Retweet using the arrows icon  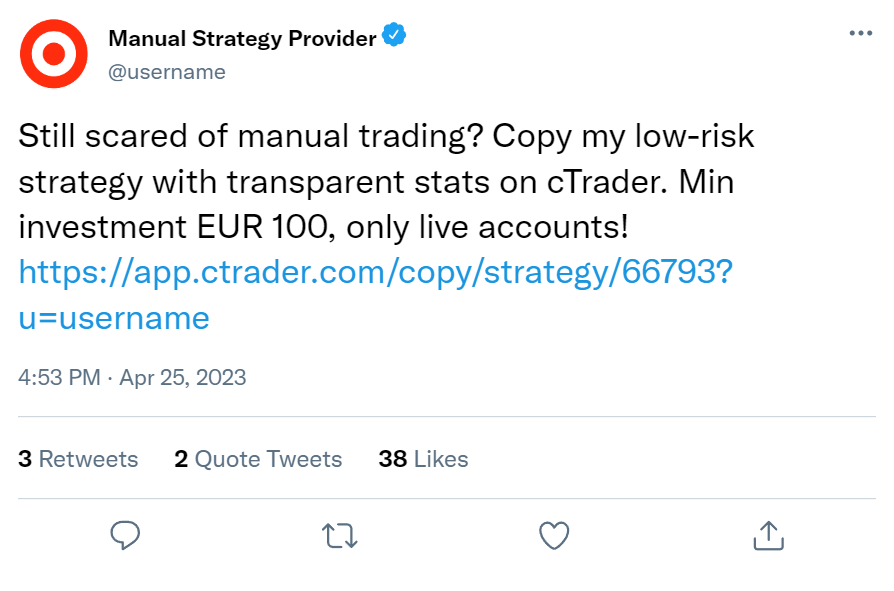(340, 536)
